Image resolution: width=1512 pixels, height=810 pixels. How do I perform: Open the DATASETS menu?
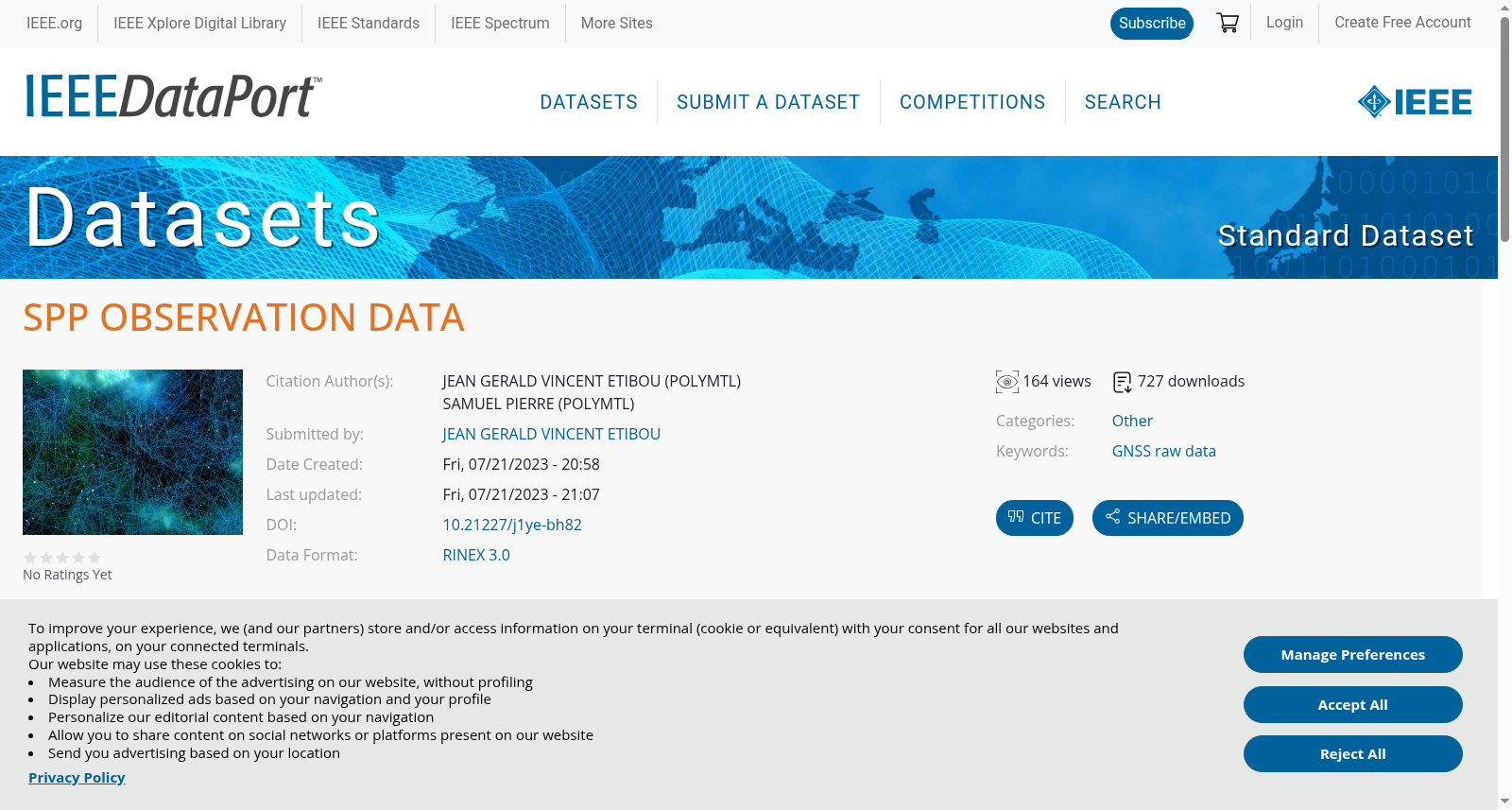pos(589,102)
